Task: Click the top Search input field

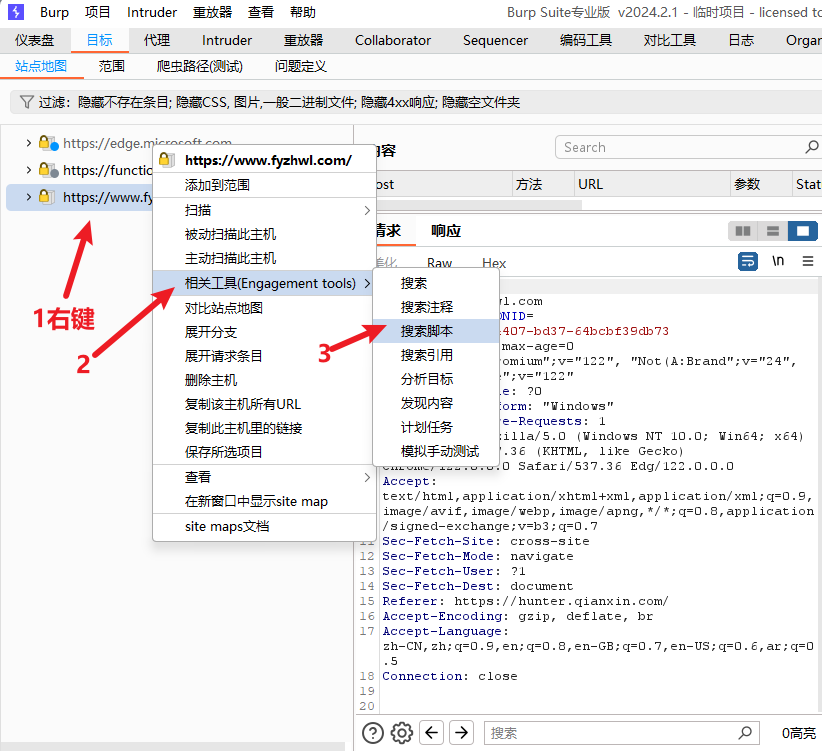Action: pyautogui.click(x=682, y=147)
